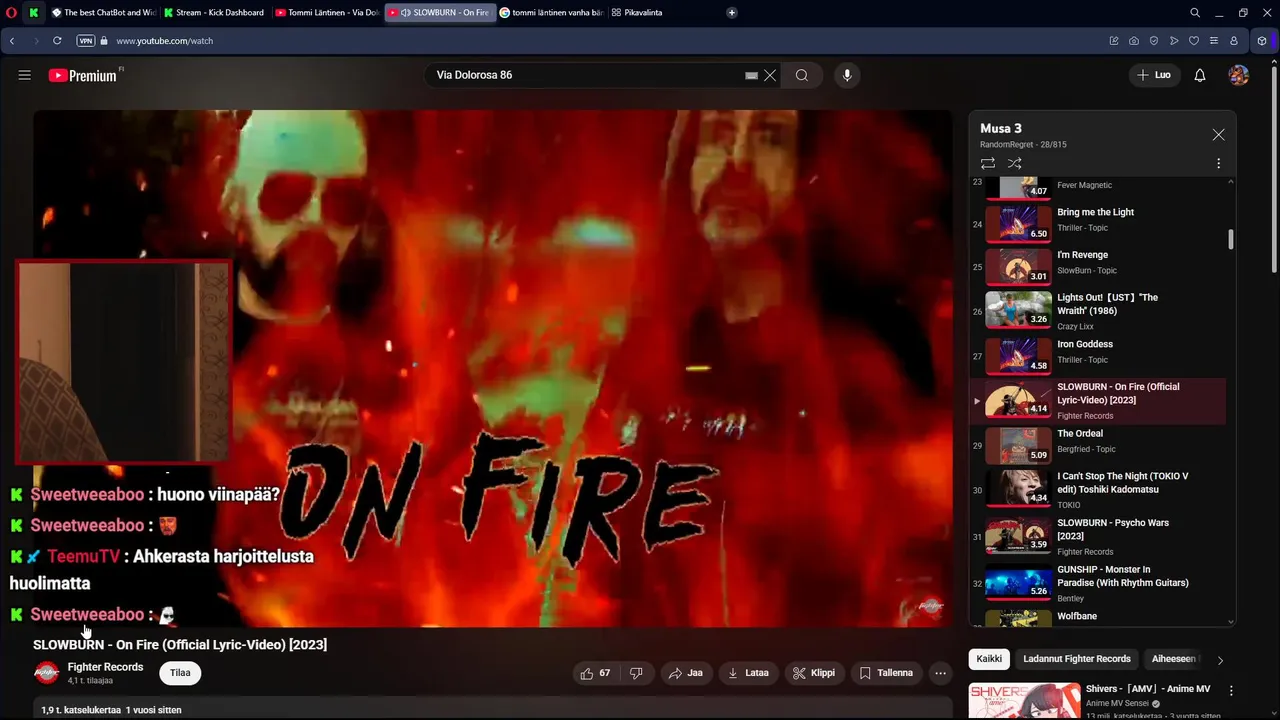1280x720 pixels.
Task: Play 'Lights Out! The Wraith (1986)' playlist item
Action: pos(1097,310)
